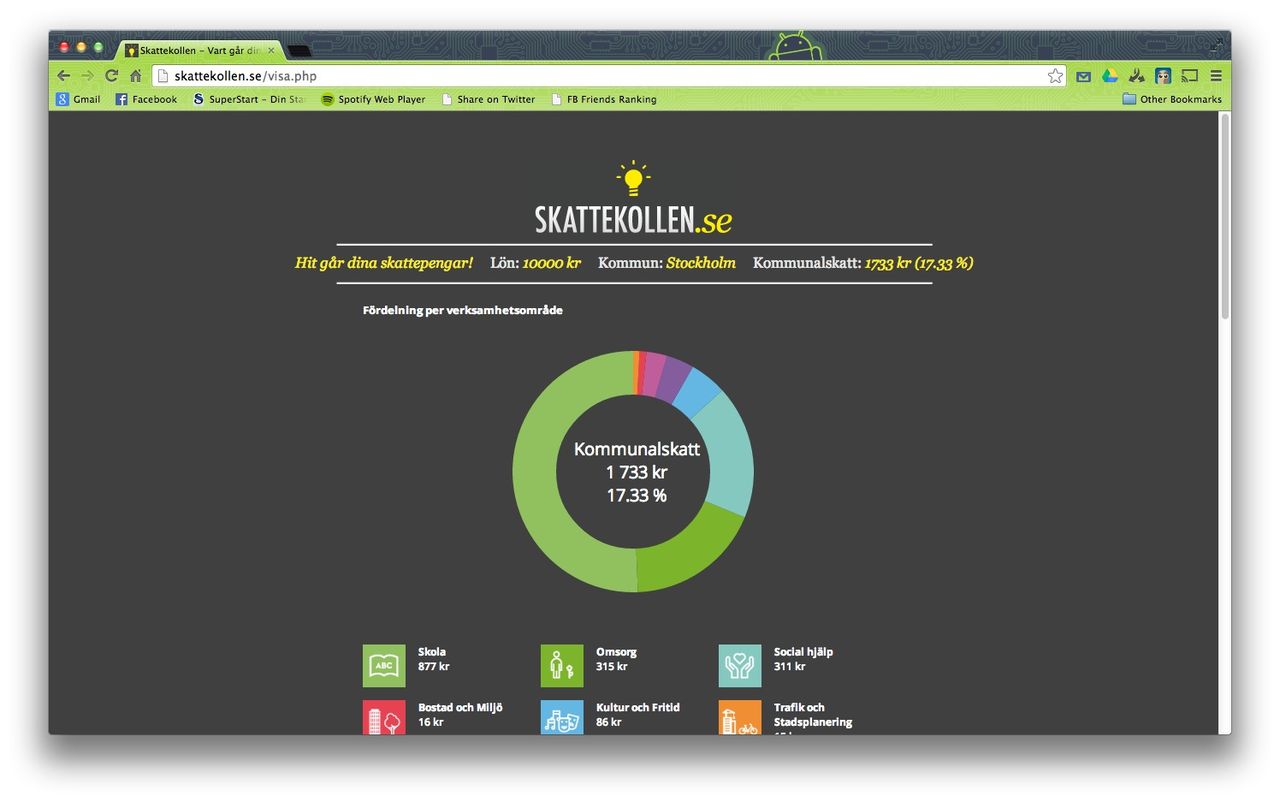Click the green Skola school icon
The width and height of the screenshot is (1280, 802).
pos(384,666)
